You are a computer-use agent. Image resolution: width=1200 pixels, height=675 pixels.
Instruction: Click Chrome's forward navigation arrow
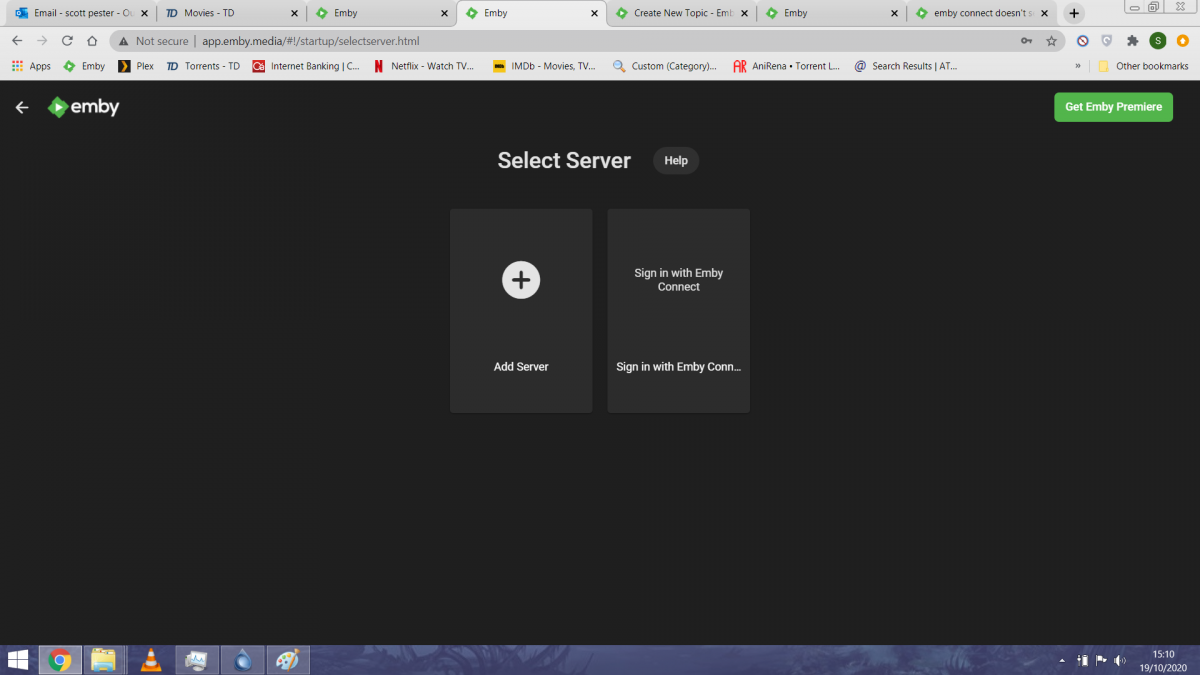[x=42, y=41]
